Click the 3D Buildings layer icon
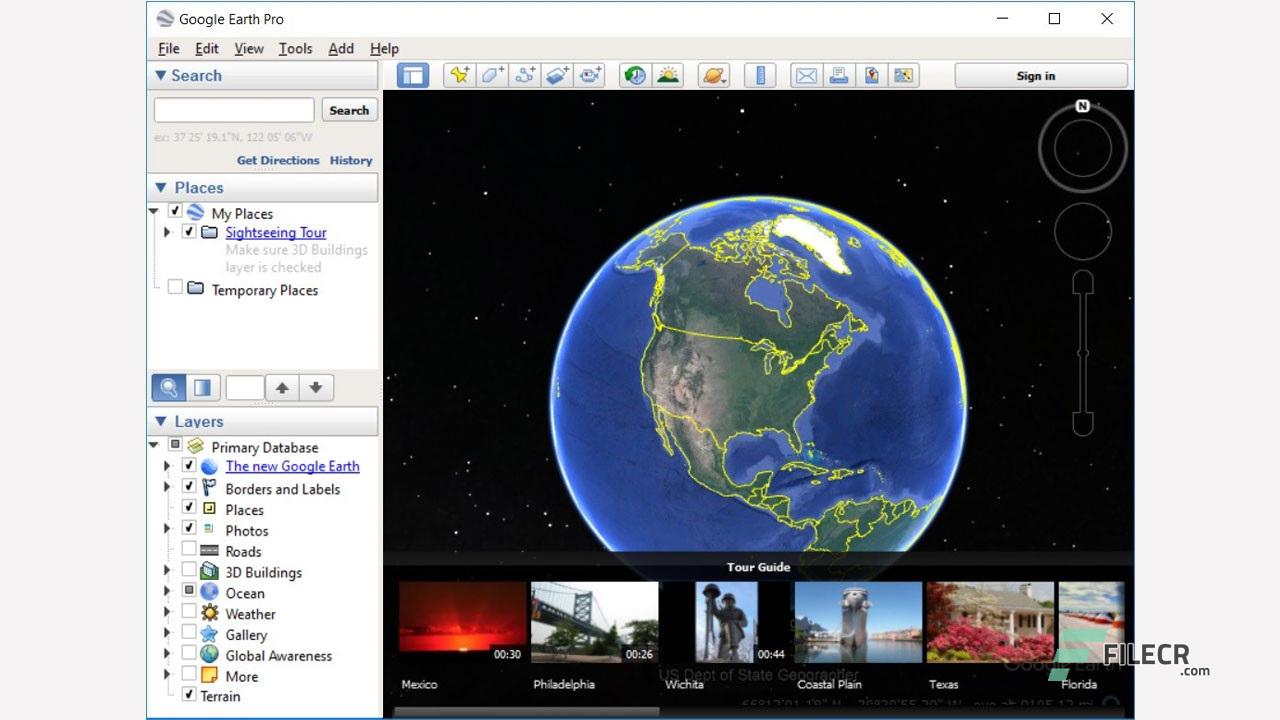 click(209, 572)
